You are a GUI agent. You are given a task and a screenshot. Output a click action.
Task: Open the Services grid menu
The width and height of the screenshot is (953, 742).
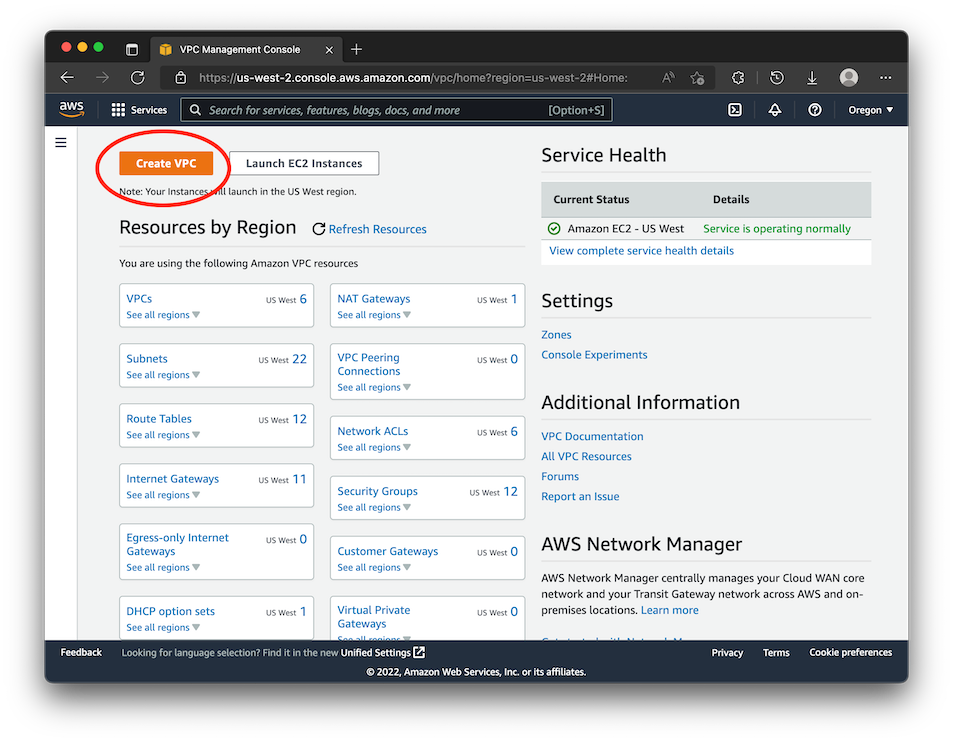139,110
